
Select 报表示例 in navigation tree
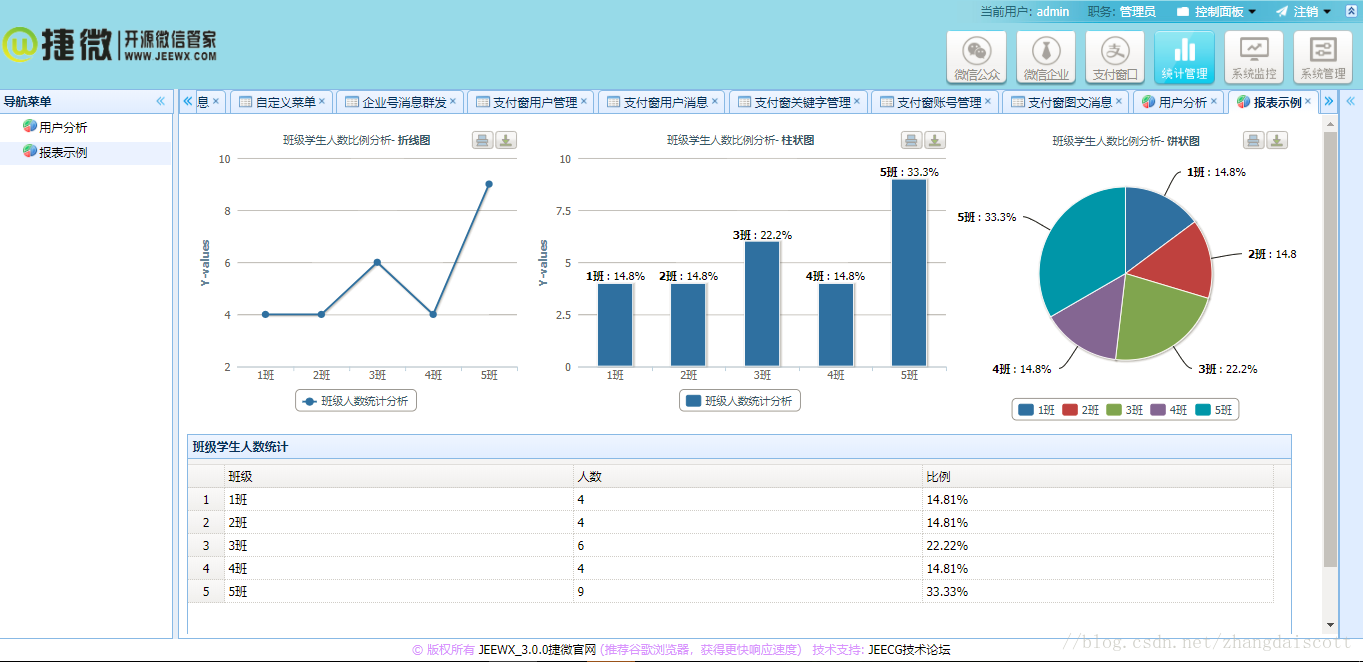click(x=63, y=152)
